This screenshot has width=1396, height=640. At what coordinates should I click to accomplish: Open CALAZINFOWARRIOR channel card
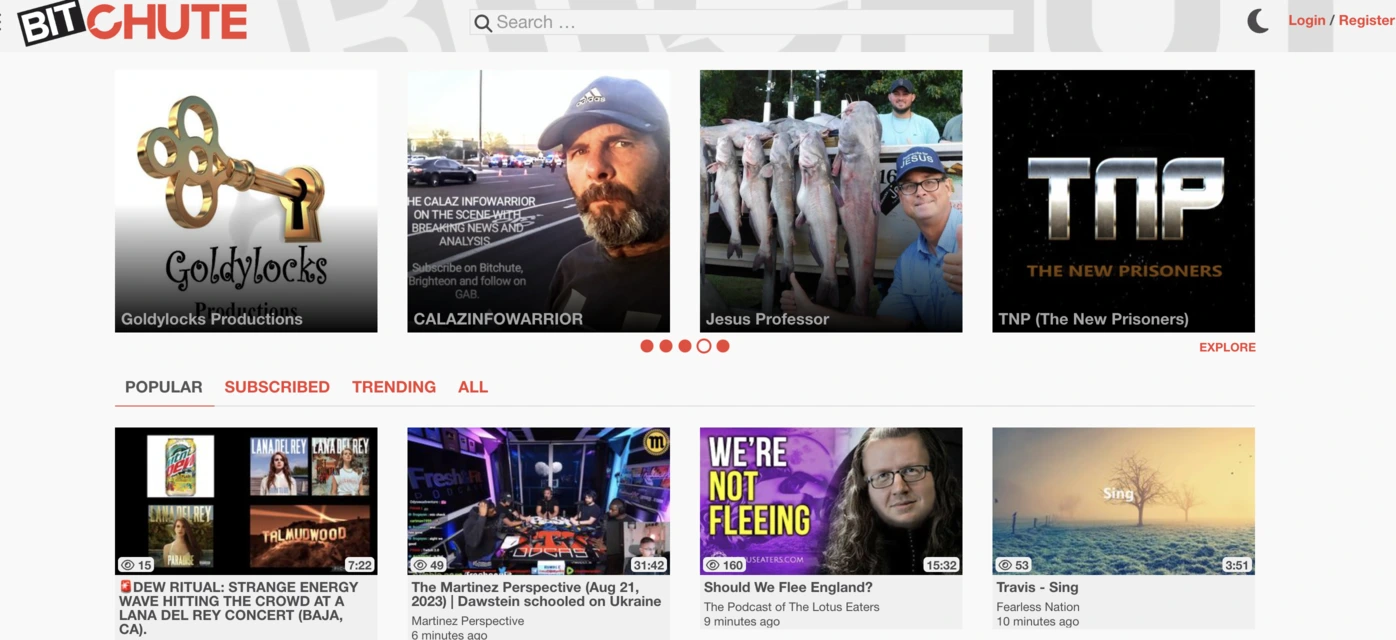538,201
